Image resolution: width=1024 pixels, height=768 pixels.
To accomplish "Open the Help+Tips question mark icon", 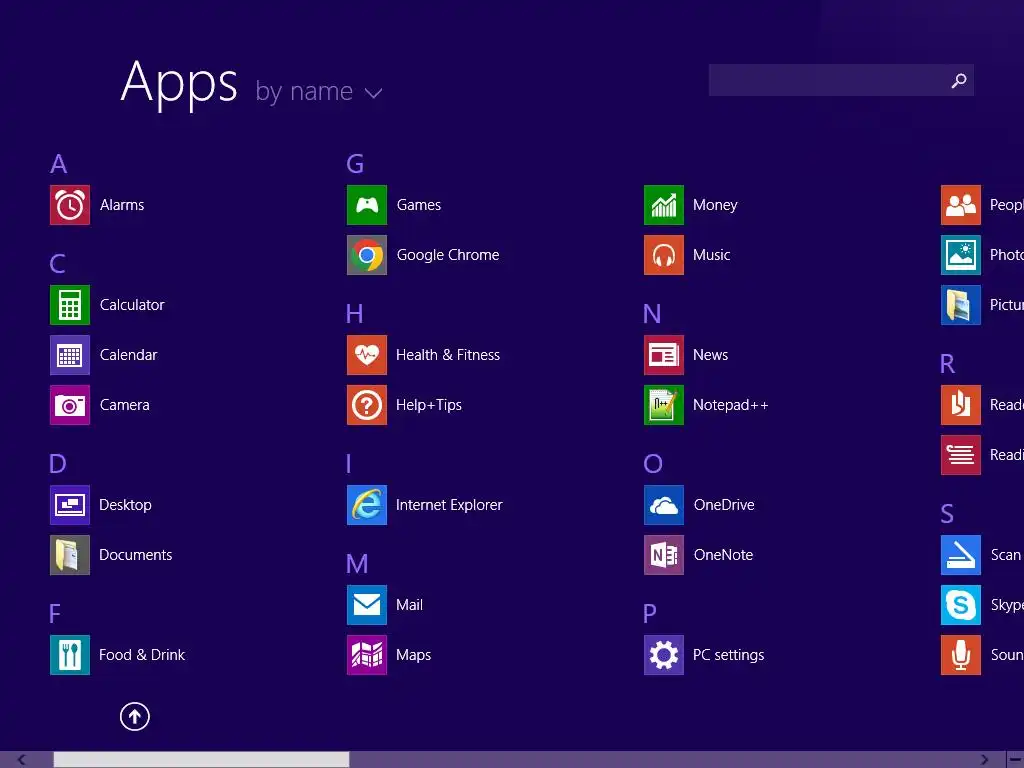I will point(367,405).
